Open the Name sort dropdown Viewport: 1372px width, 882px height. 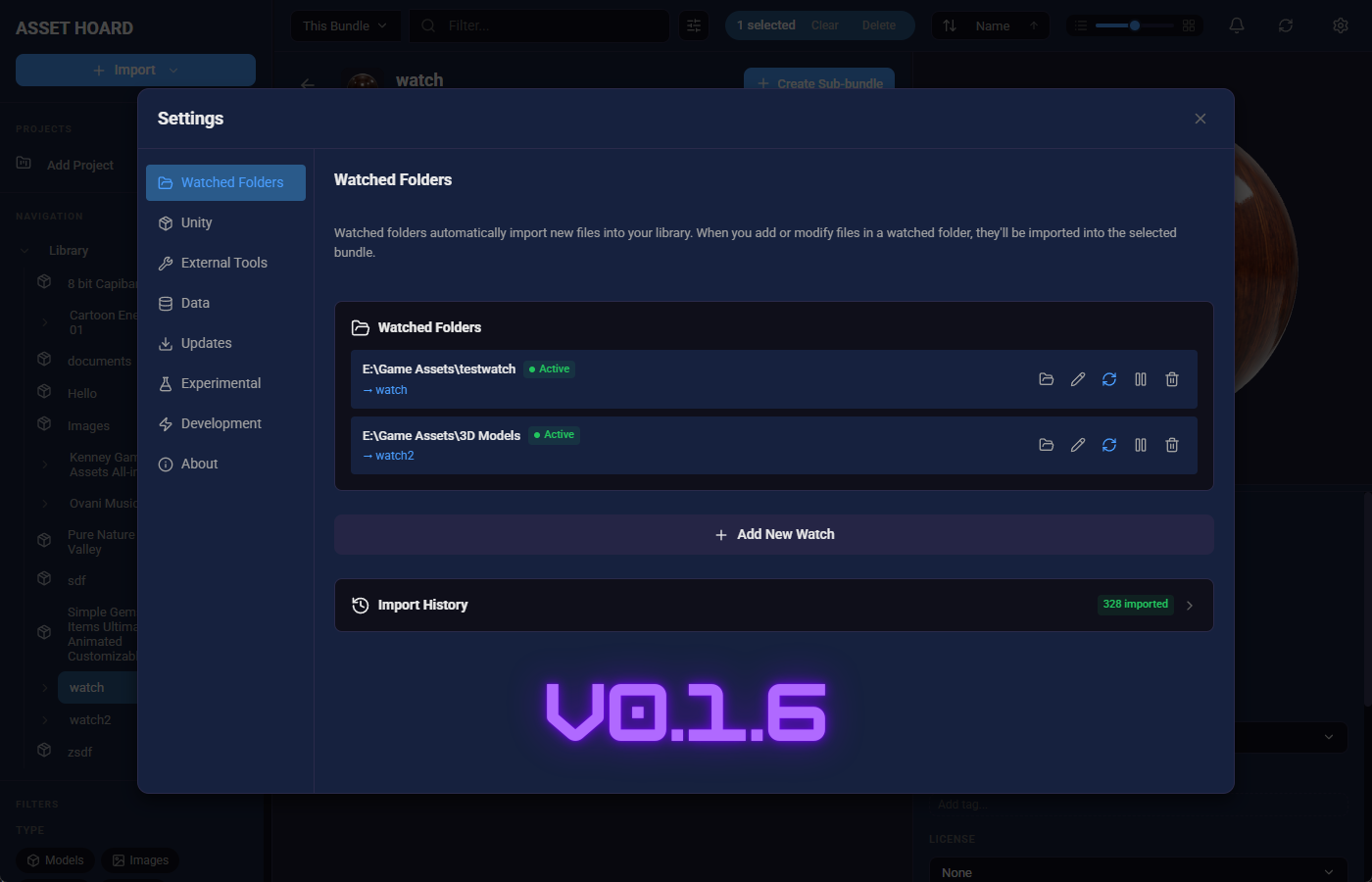[x=991, y=25]
